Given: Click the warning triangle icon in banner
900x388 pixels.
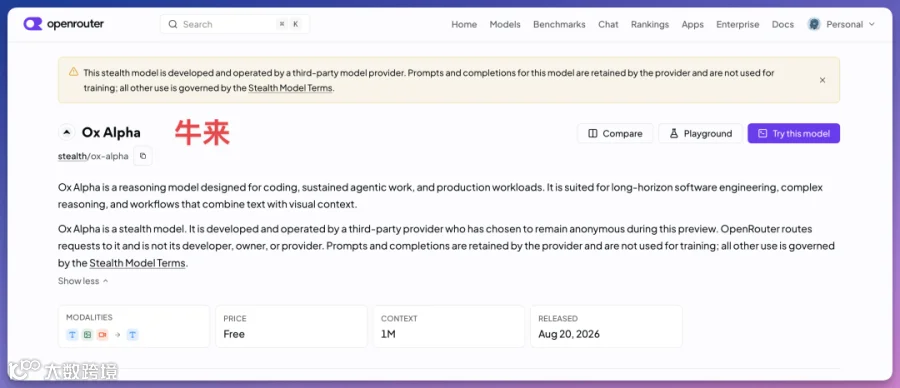Looking at the screenshot, I should click(73, 72).
